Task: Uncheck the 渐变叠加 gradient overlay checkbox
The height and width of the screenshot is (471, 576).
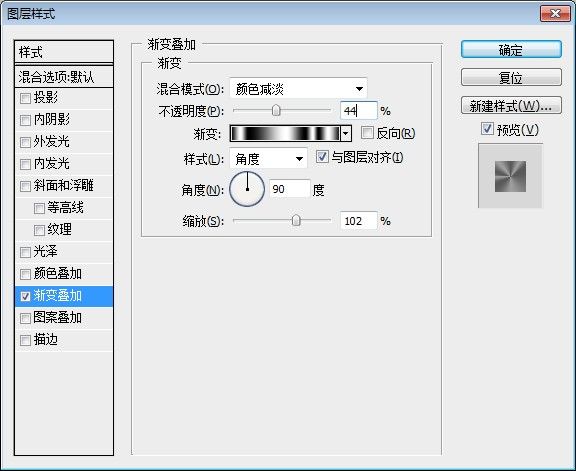Action: pyautogui.click(x=25, y=296)
